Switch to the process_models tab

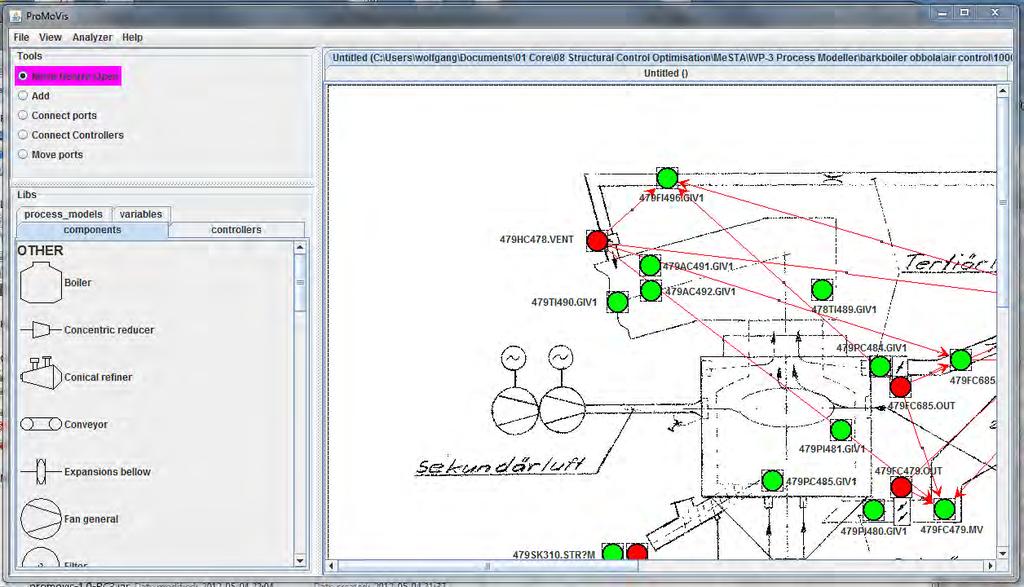click(63, 214)
